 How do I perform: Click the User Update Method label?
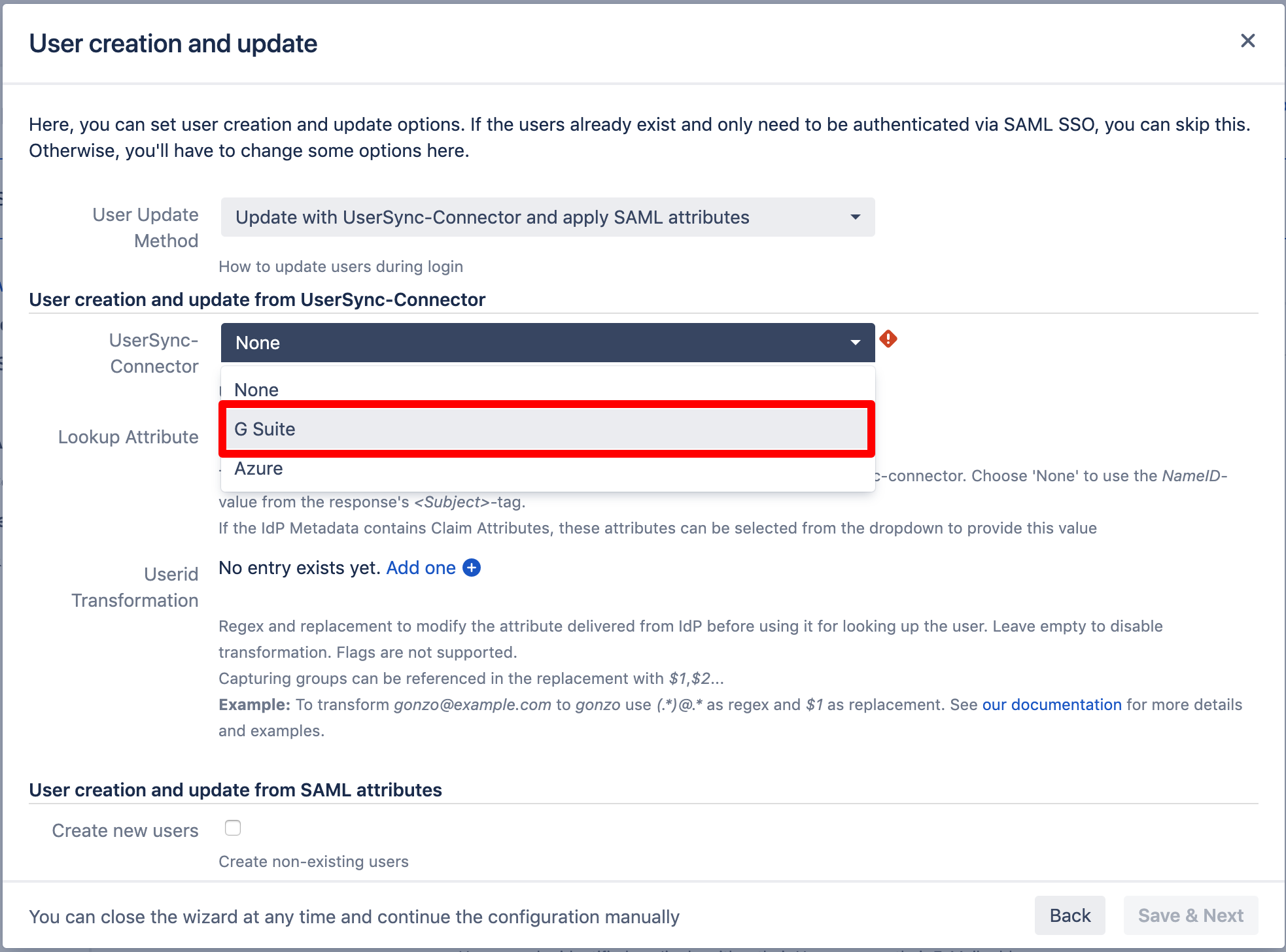pos(145,228)
